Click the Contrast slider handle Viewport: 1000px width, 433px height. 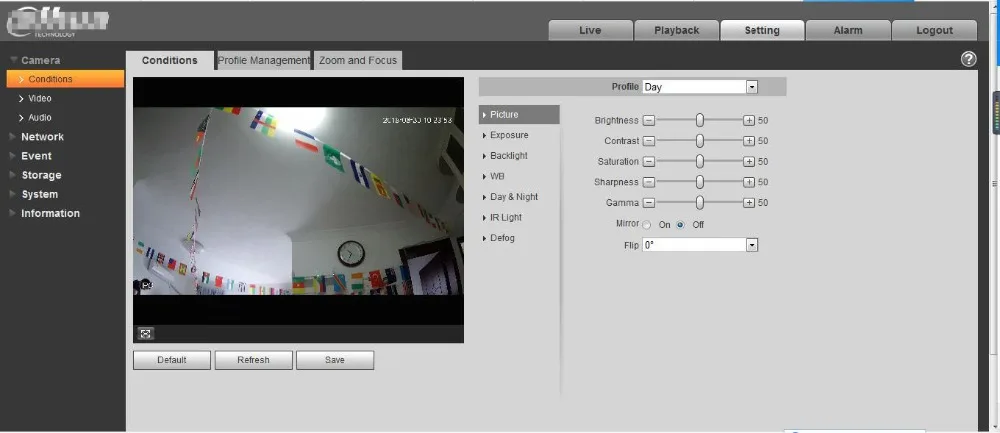click(x=700, y=140)
